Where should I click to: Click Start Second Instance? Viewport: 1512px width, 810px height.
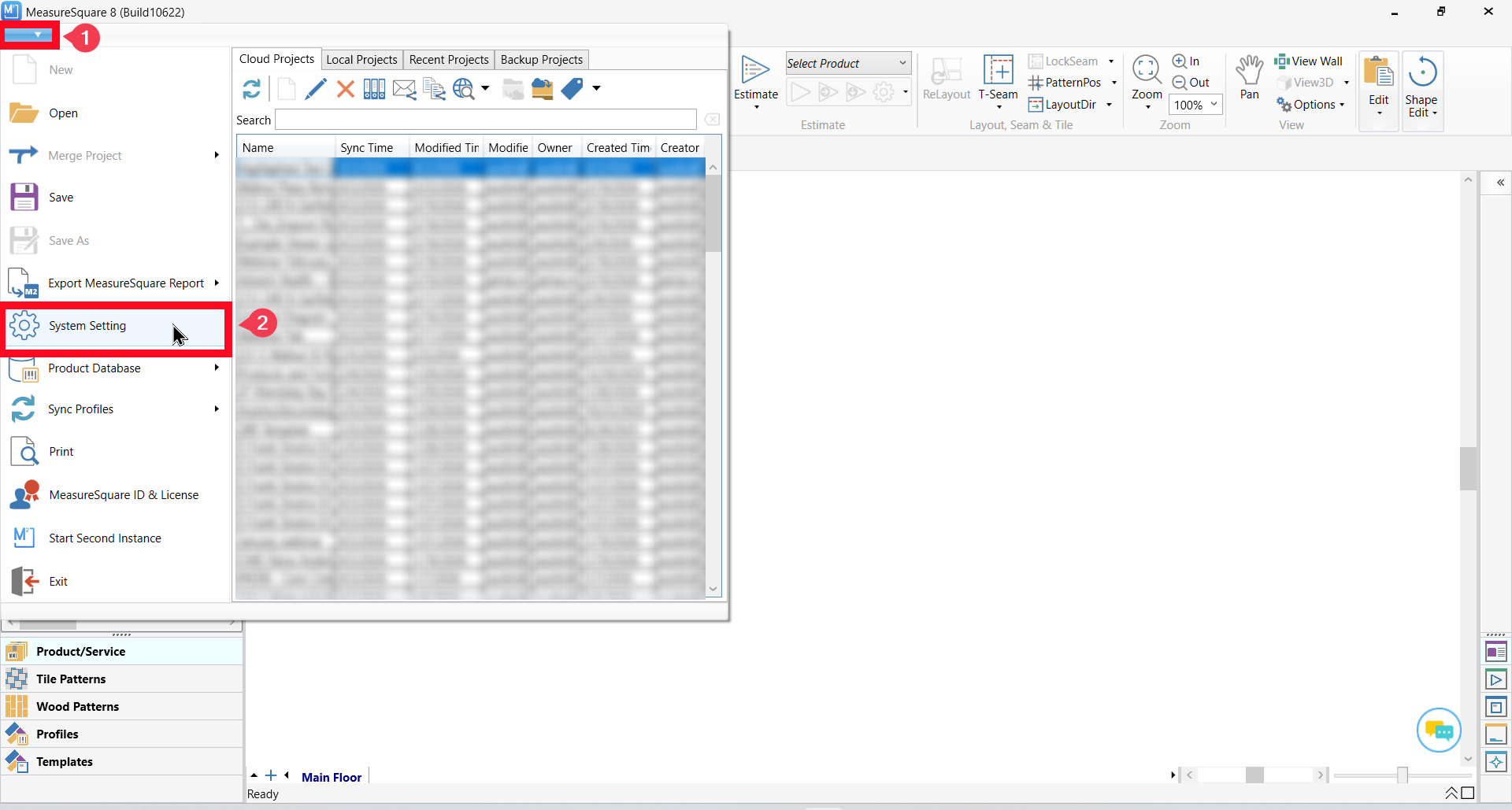115,538
